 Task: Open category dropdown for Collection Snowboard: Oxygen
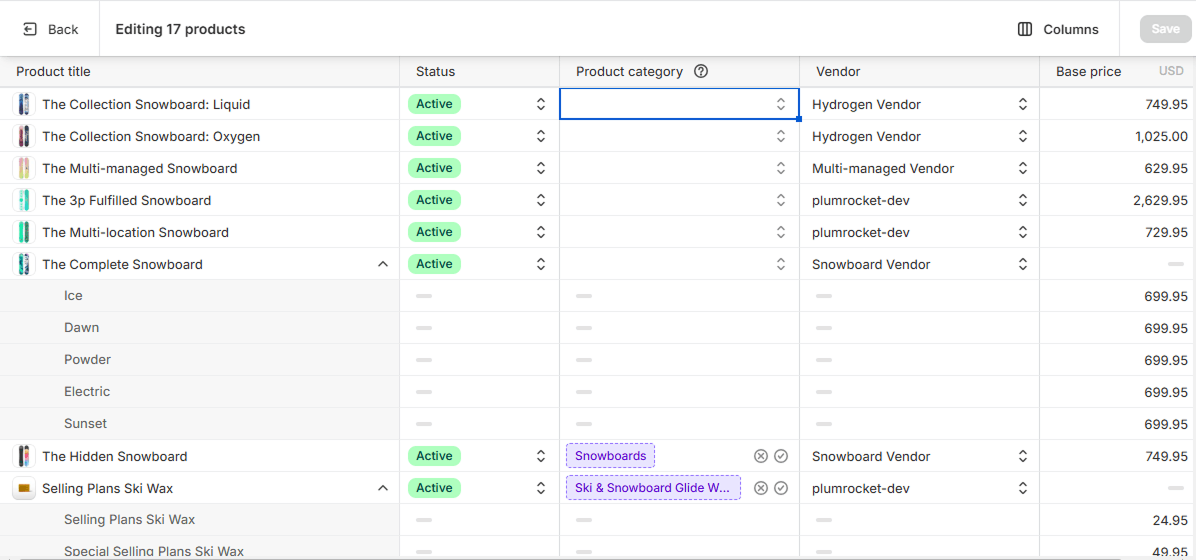(x=781, y=136)
